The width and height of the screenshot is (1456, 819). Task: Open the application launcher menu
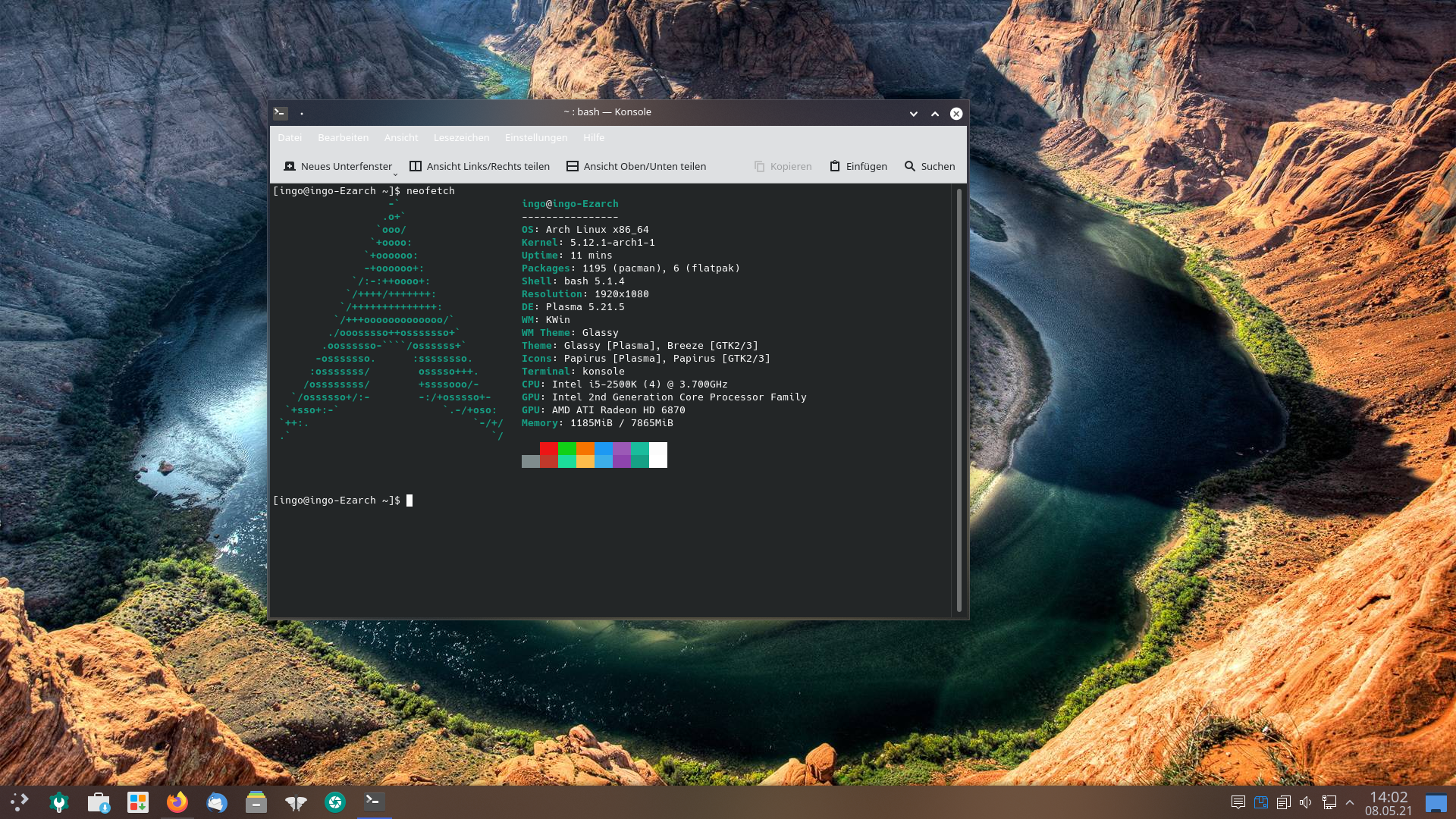click(x=20, y=802)
